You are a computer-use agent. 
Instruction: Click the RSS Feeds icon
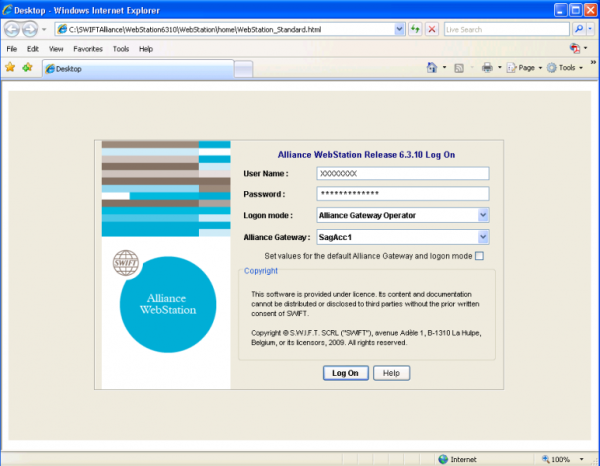pyautogui.click(x=459, y=68)
